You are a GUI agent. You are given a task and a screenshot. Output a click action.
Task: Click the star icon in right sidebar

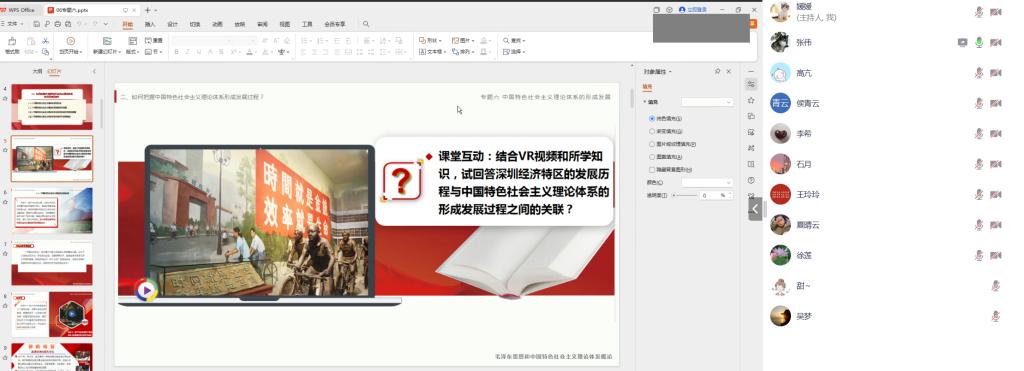point(752,100)
